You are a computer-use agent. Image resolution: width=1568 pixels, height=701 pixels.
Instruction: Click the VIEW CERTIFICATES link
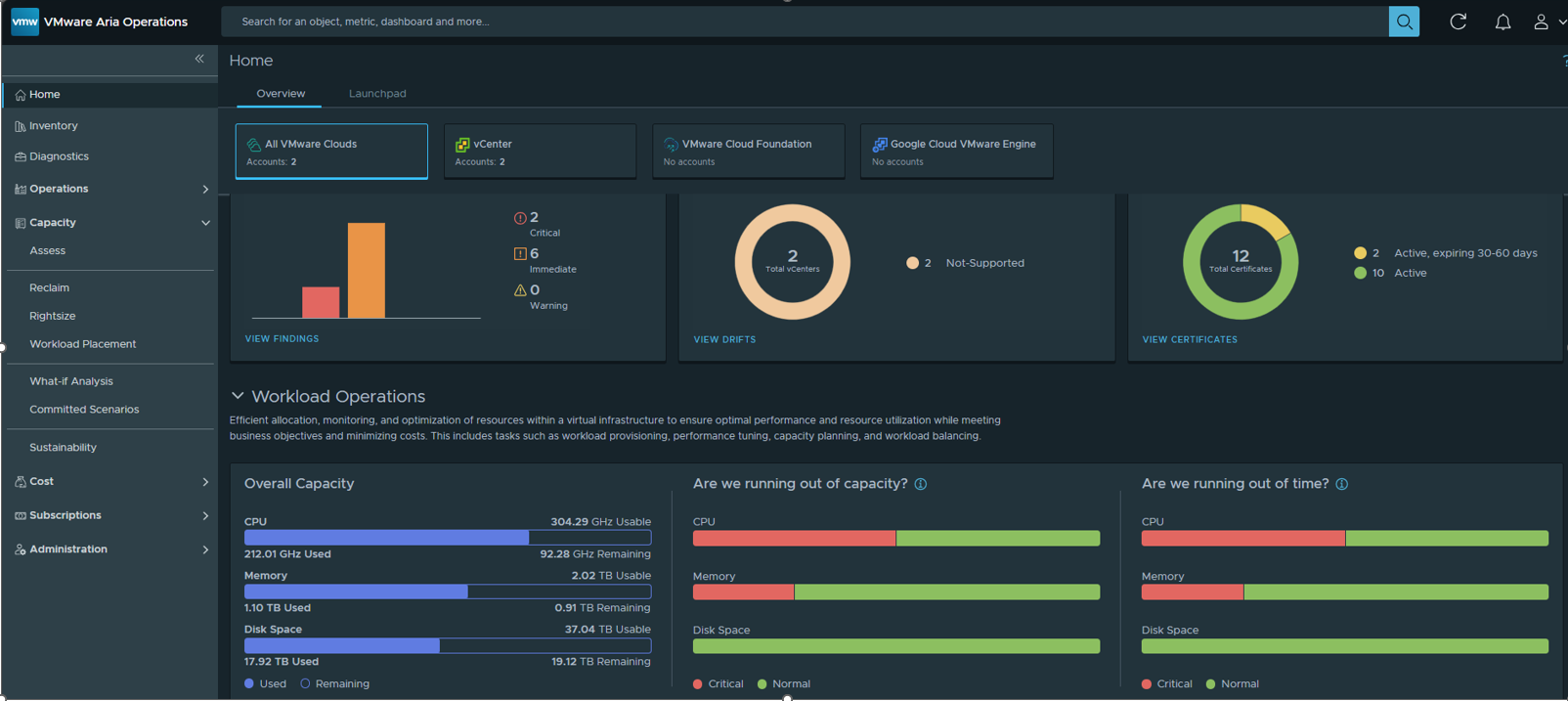coord(1190,340)
